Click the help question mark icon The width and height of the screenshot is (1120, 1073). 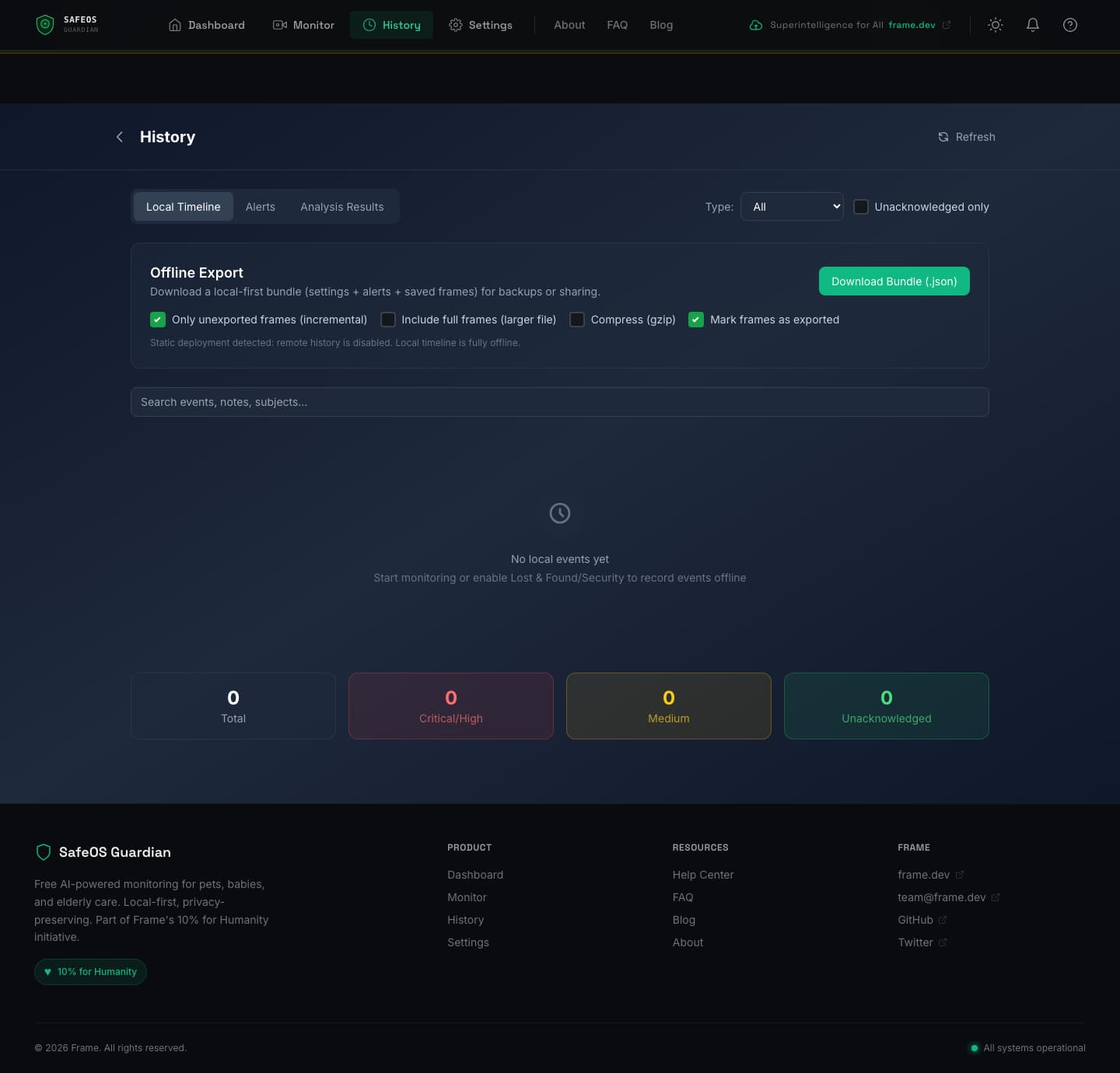1069,25
